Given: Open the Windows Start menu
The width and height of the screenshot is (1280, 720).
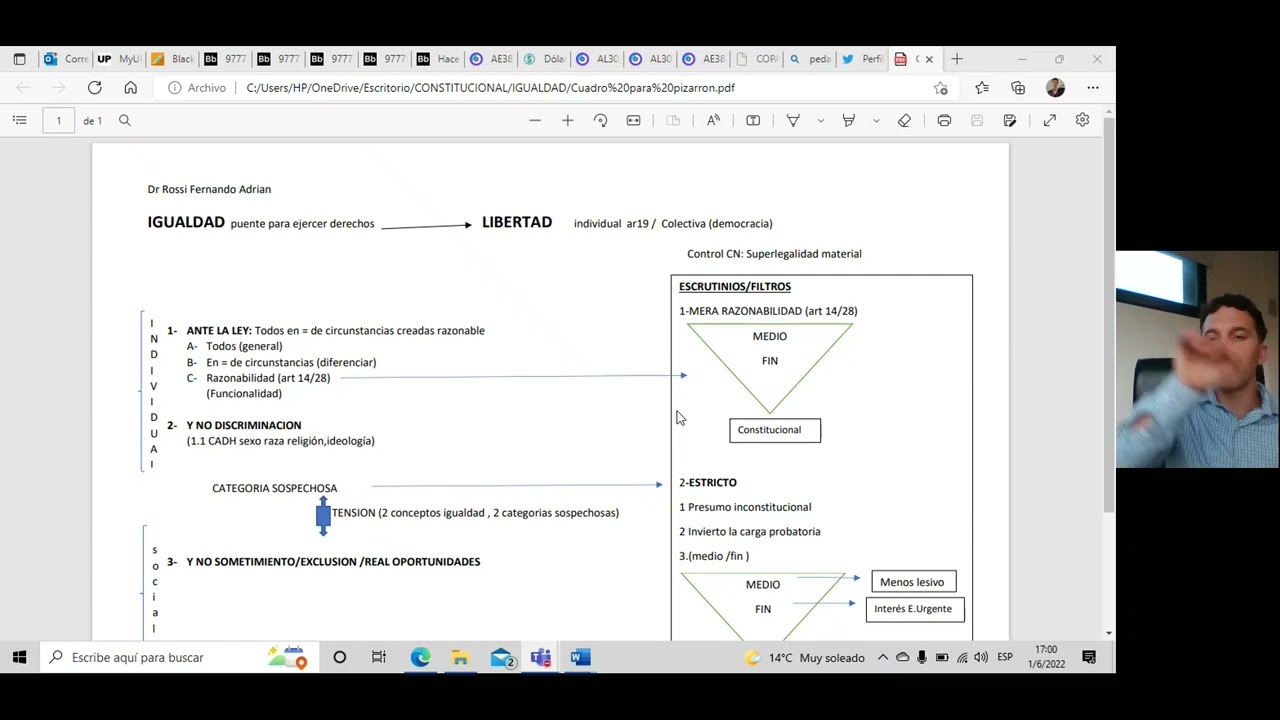Looking at the screenshot, I should click(x=19, y=657).
